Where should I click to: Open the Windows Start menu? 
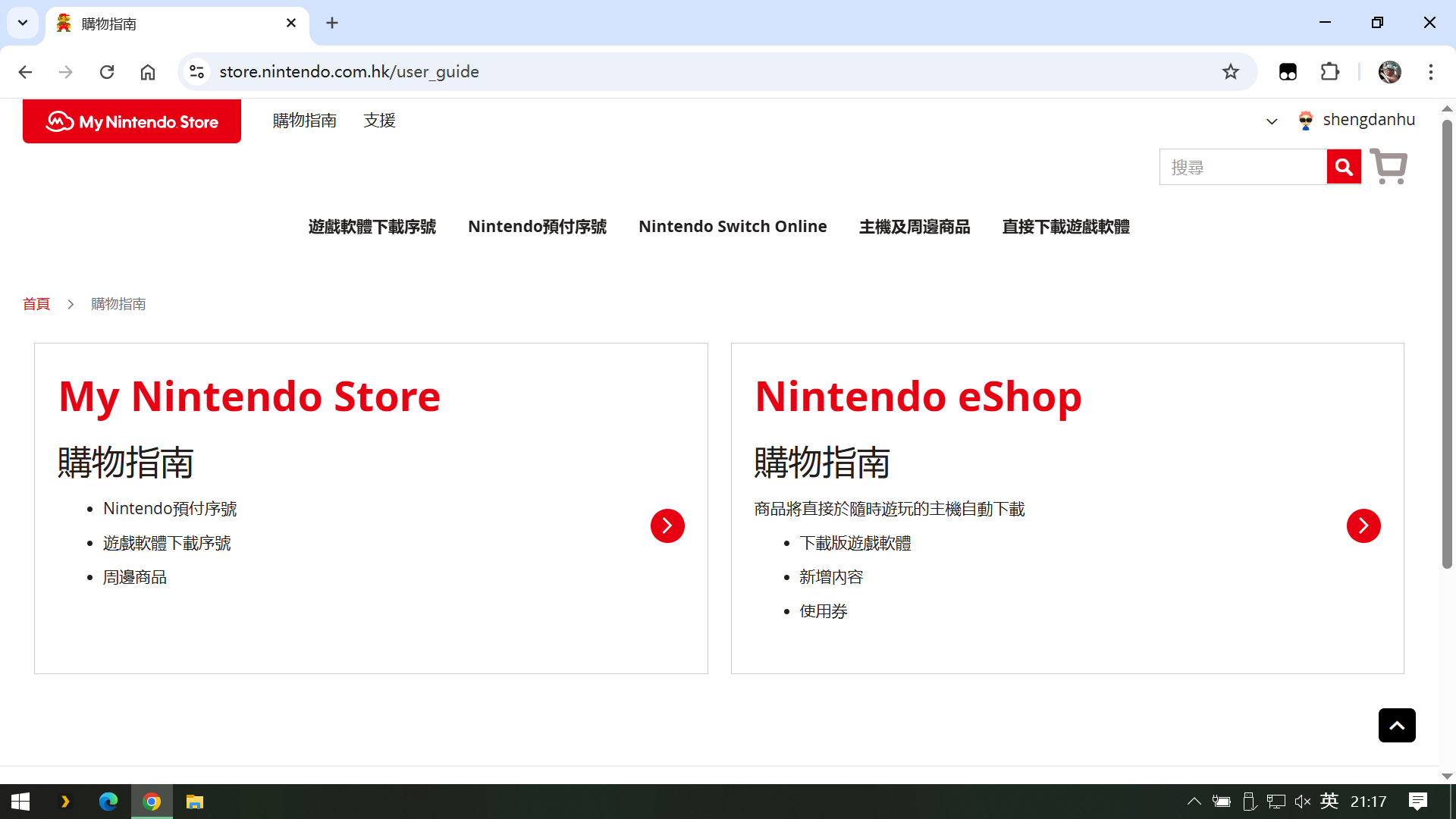point(20,802)
